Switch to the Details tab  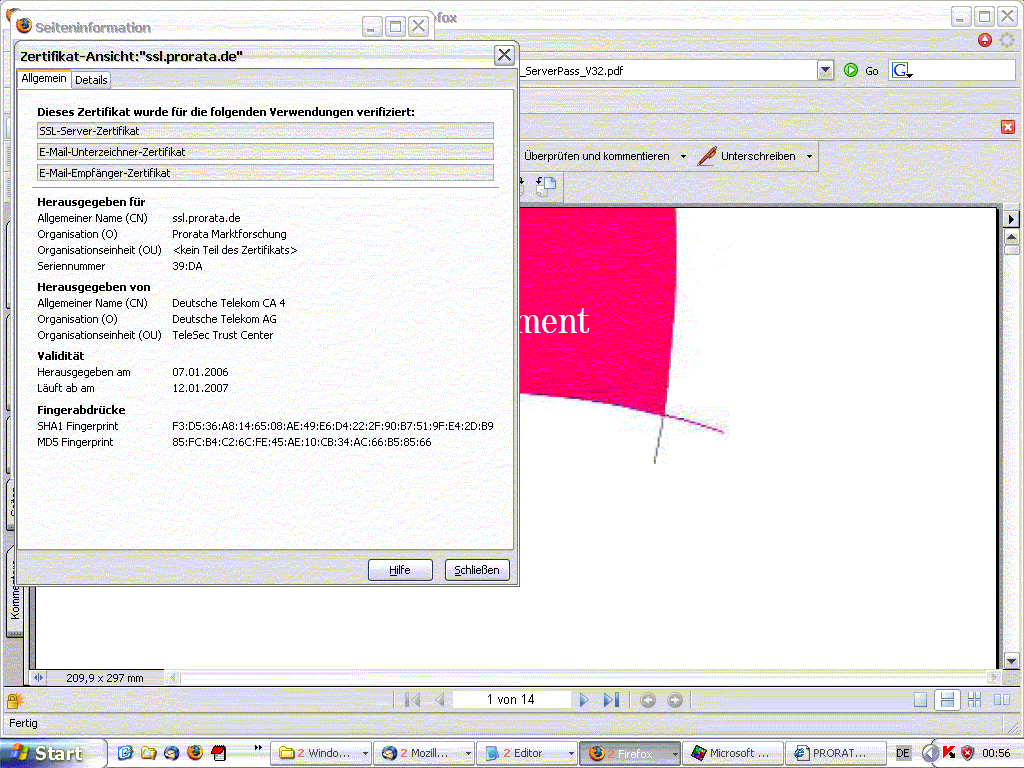[x=91, y=80]
